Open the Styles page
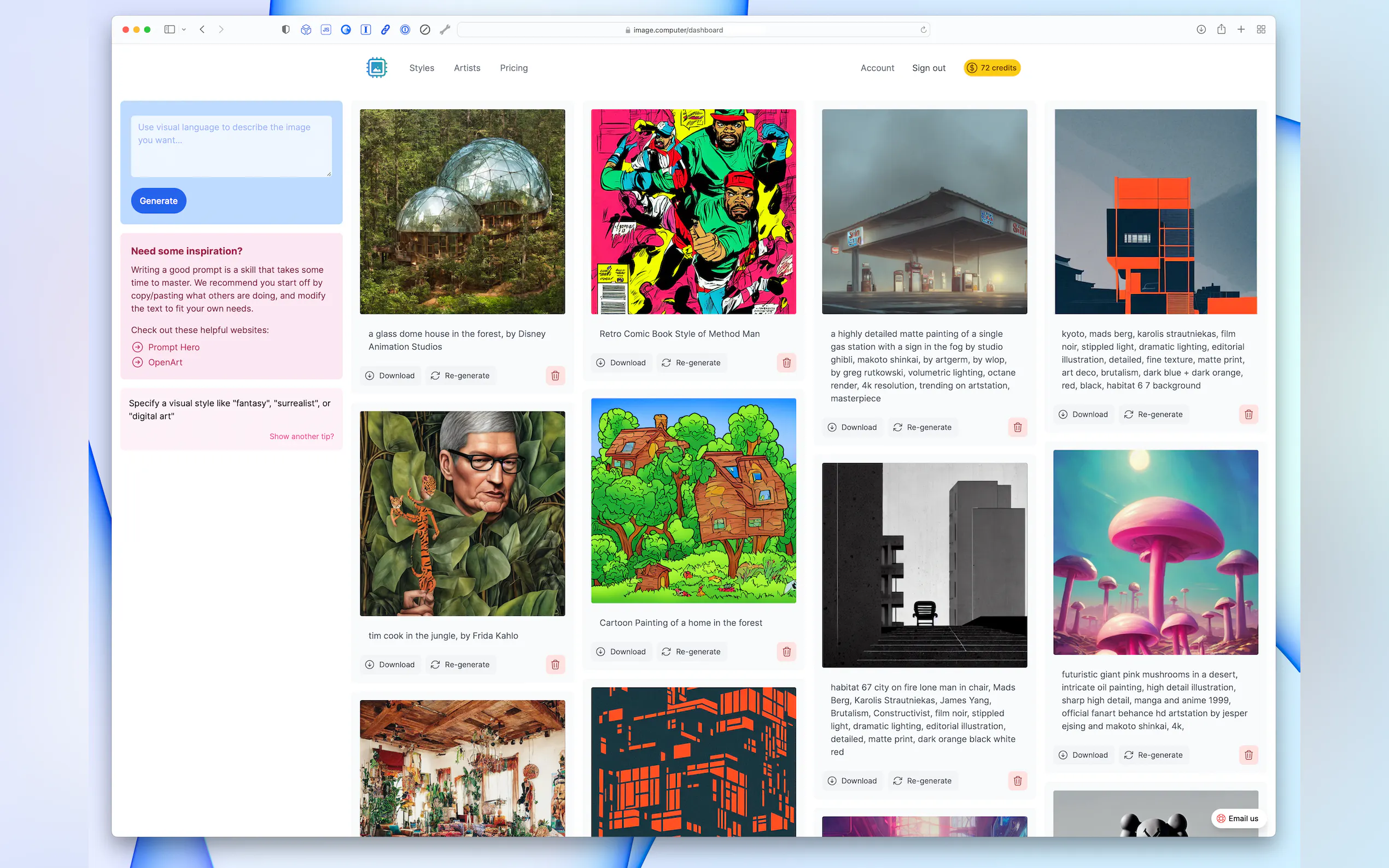The image size is (1389, 868). [422, 68]
